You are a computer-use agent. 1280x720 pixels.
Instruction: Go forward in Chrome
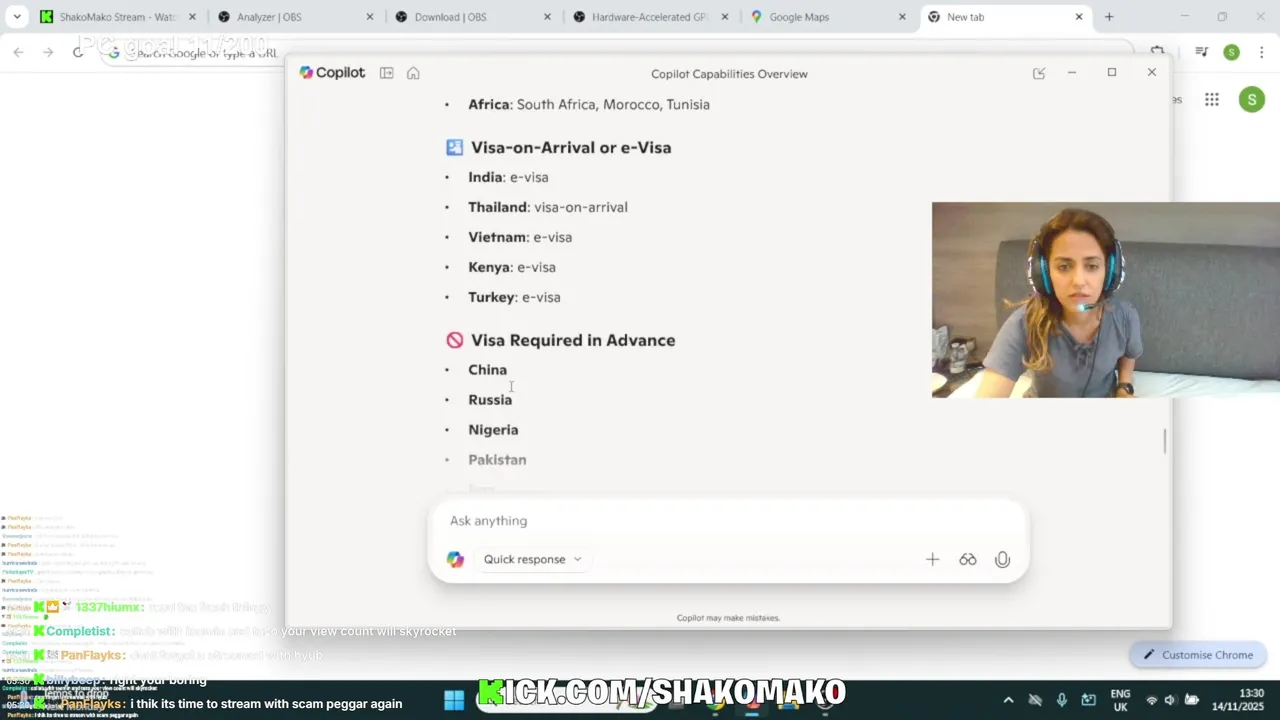click(x=47, y=52)
